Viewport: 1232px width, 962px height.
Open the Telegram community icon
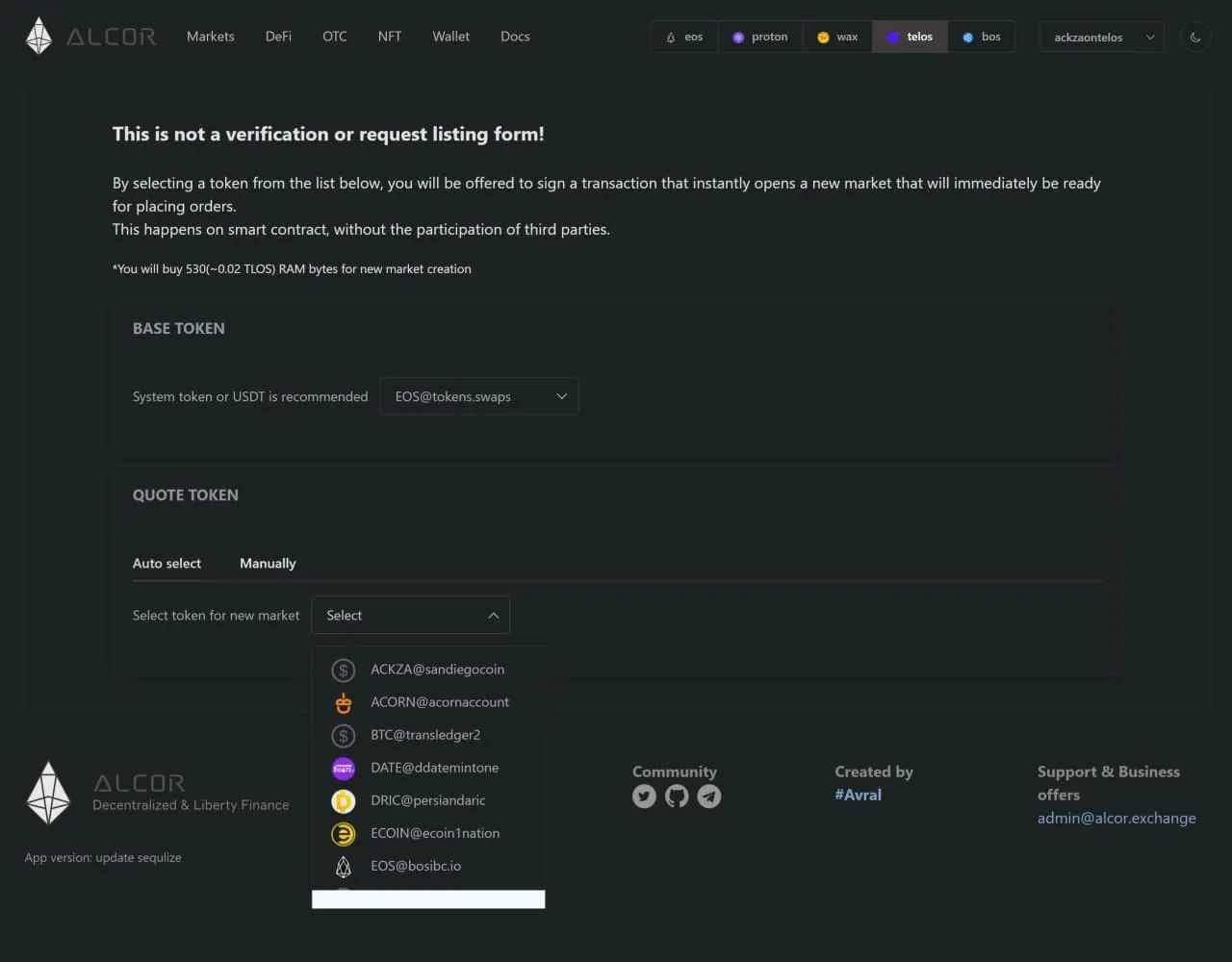coord(709,797)
